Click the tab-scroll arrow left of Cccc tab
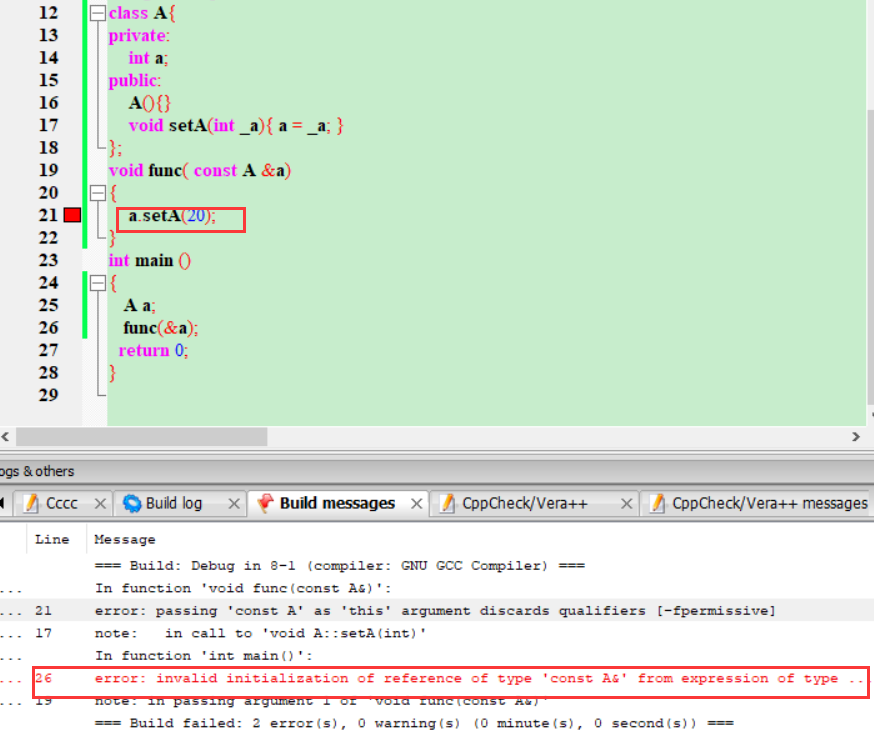 pyautogui.click(x=5, y=503)
